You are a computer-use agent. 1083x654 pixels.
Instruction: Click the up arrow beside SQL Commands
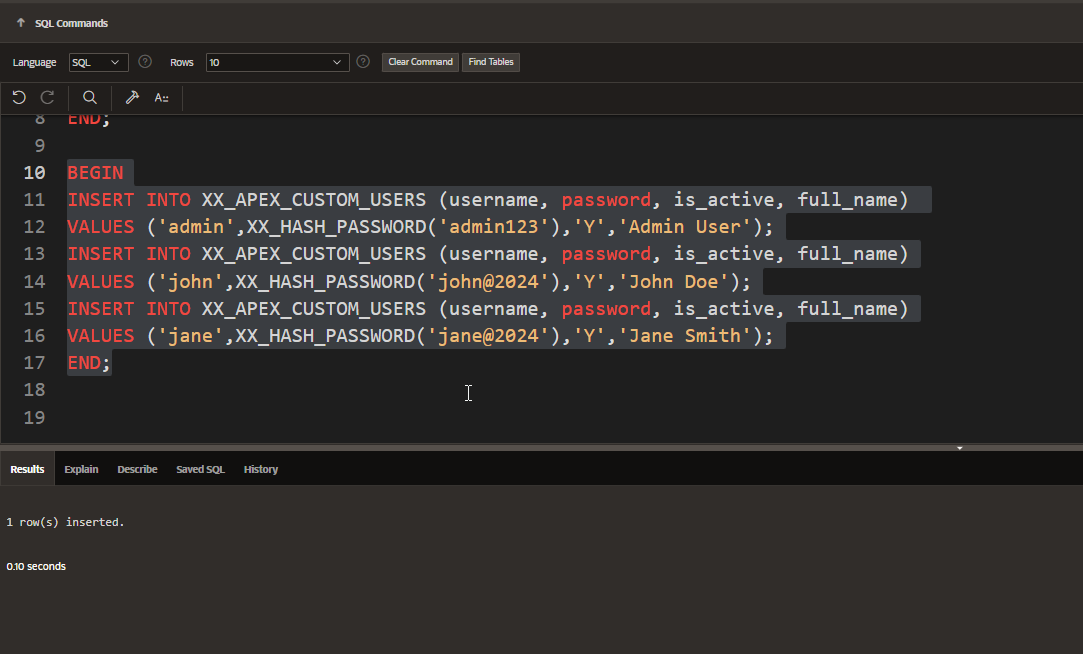[21, 23]
